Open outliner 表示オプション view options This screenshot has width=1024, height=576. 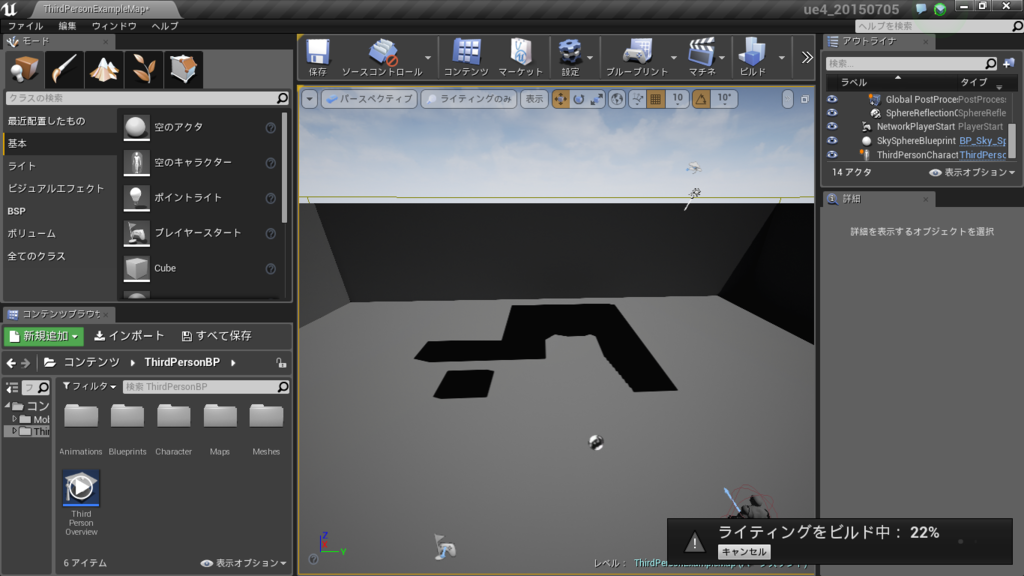(x=972, y=172)
